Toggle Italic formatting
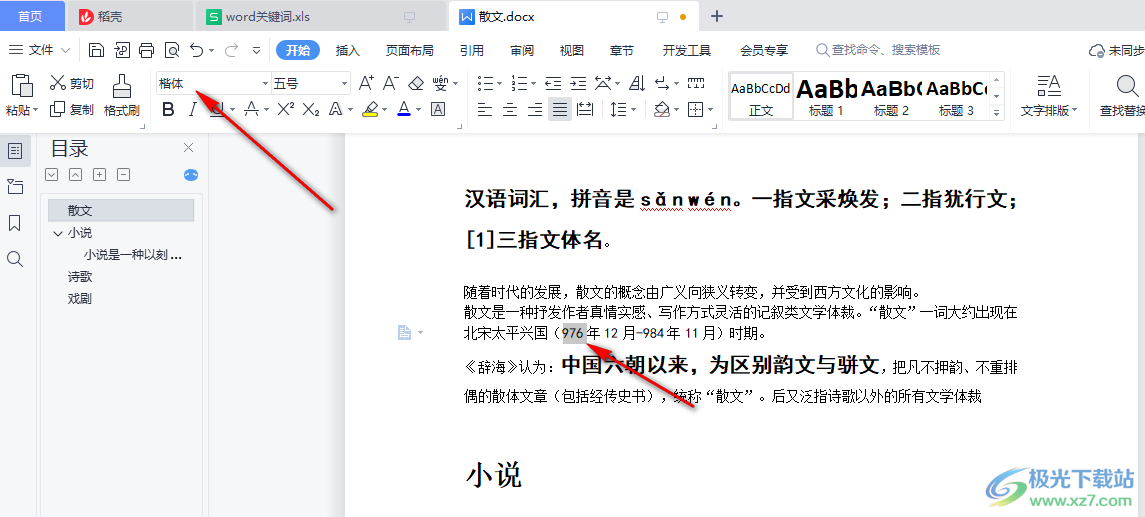This screenshot has height=517, width=1145. click(x=193, y=110)
